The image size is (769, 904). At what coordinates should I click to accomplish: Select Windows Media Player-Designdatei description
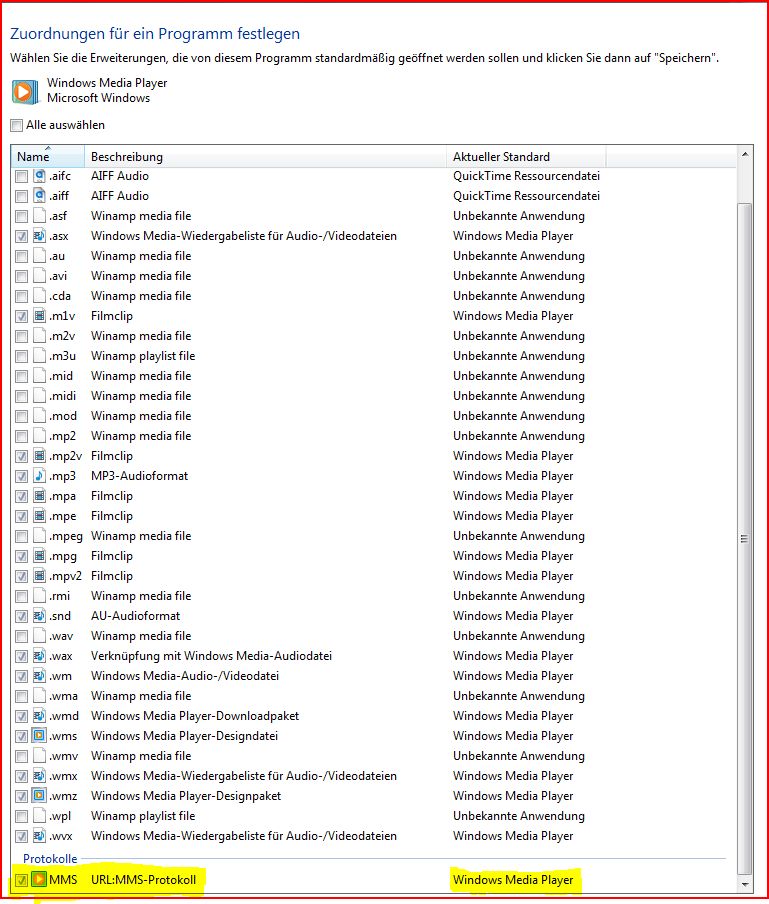[184, 736]
